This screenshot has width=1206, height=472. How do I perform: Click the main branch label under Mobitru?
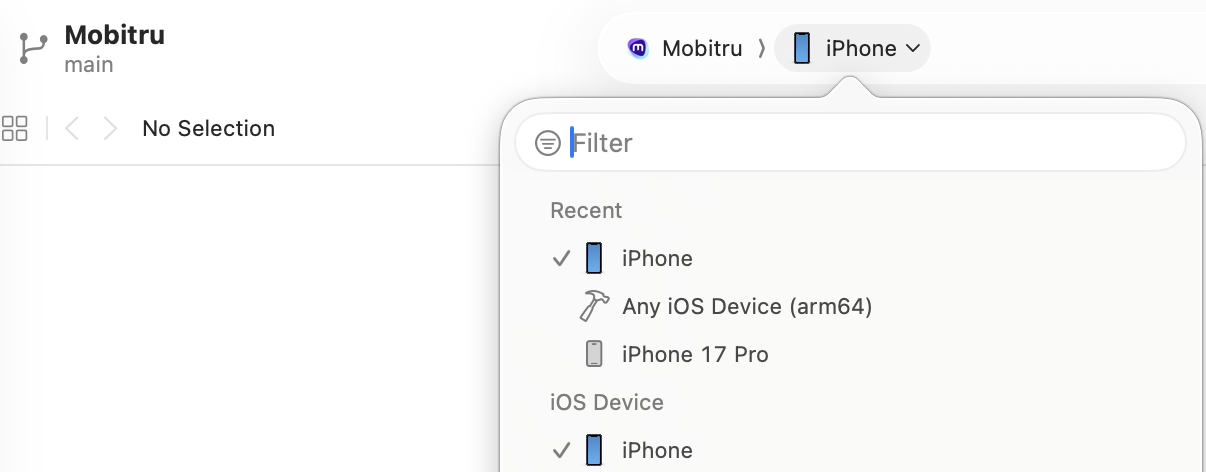coord(89,65)
